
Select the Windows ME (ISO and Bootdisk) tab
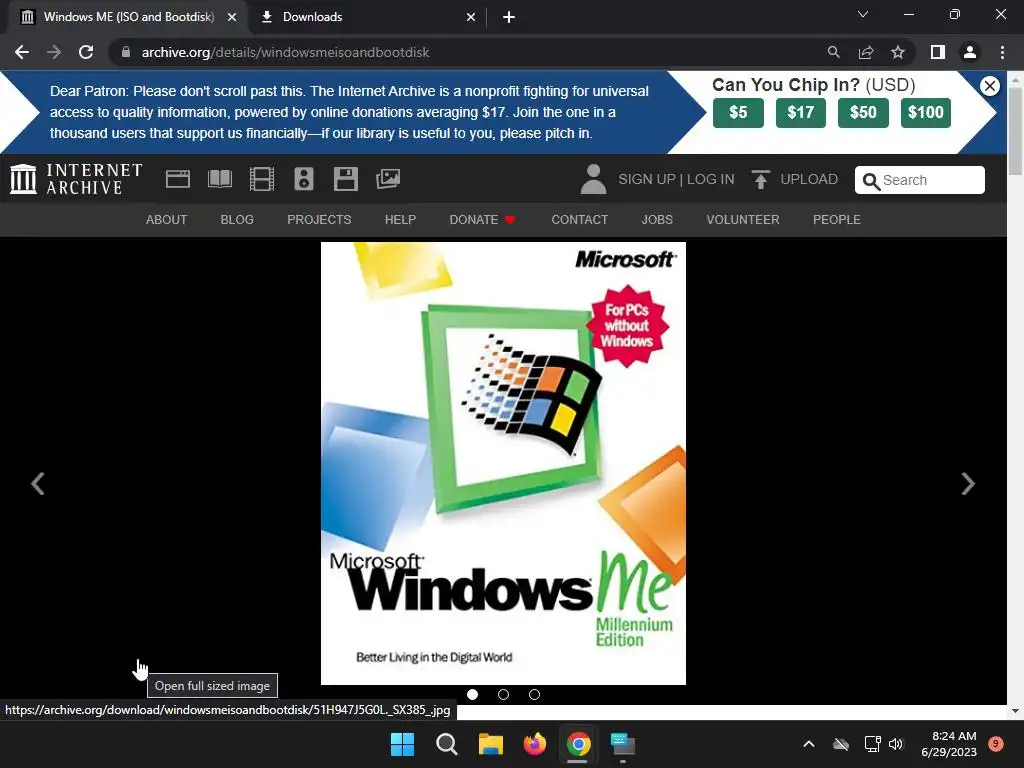128,17
